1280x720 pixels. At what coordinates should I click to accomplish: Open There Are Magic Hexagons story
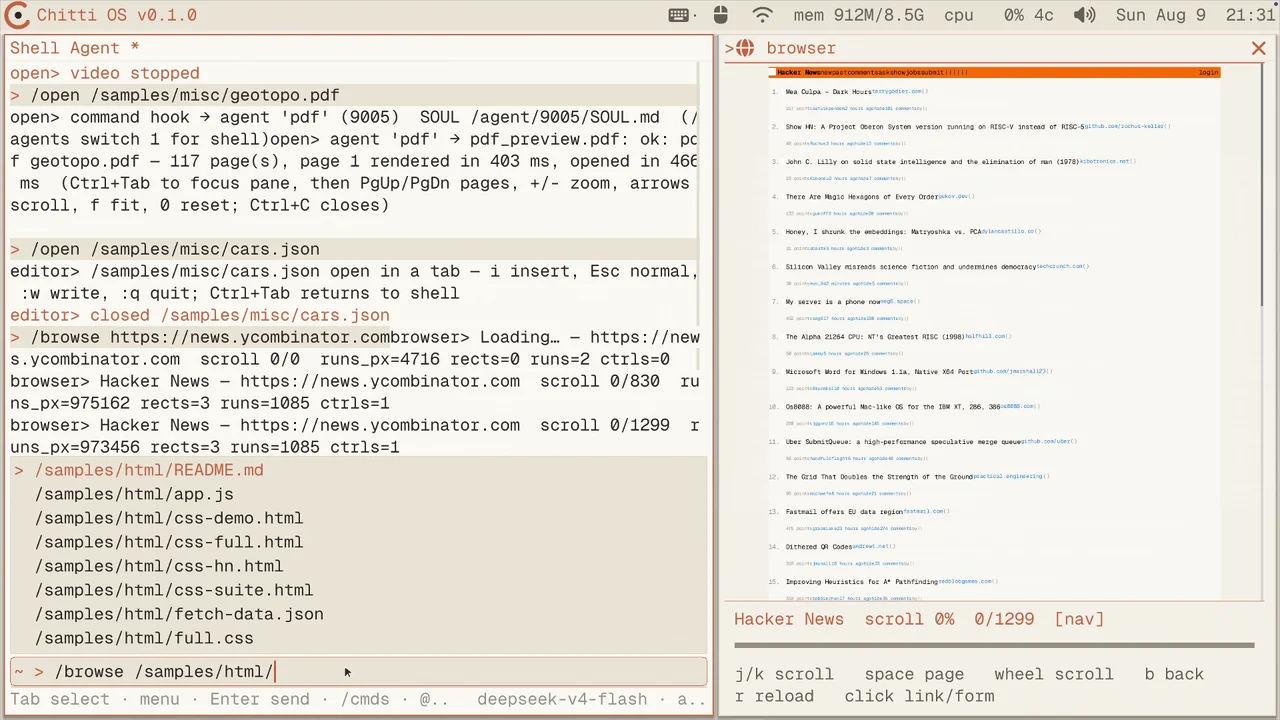(861, 197)
